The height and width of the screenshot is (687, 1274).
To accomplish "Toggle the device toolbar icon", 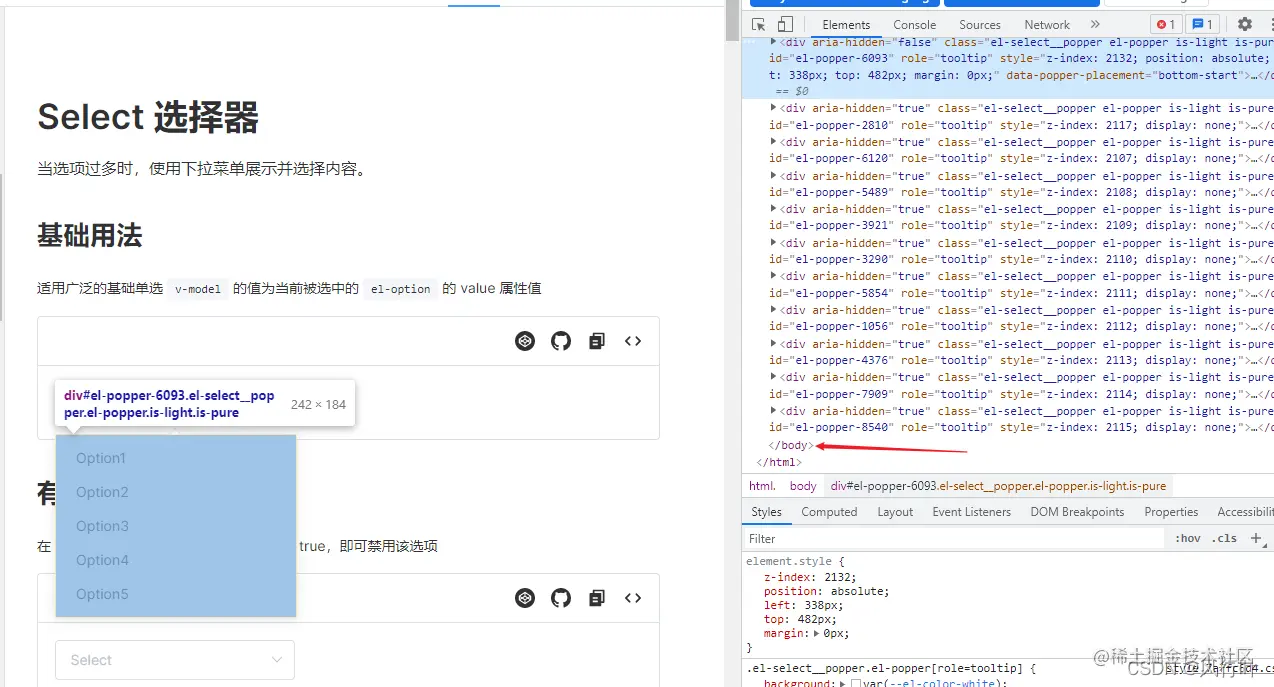I will click(785, 25).
